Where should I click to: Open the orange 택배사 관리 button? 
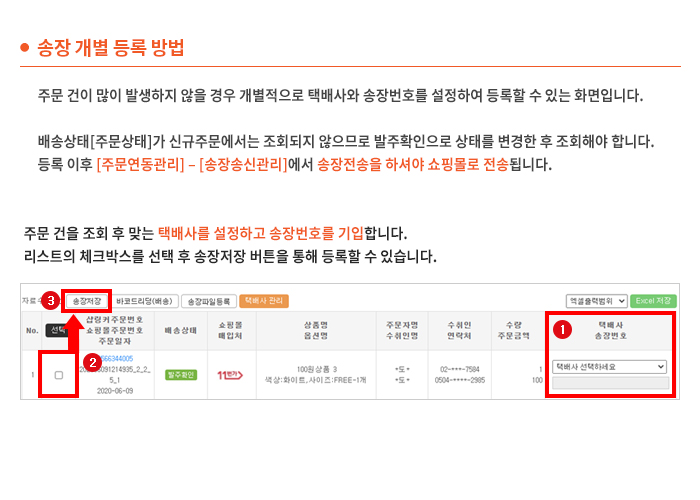click(x=264, y=300)
